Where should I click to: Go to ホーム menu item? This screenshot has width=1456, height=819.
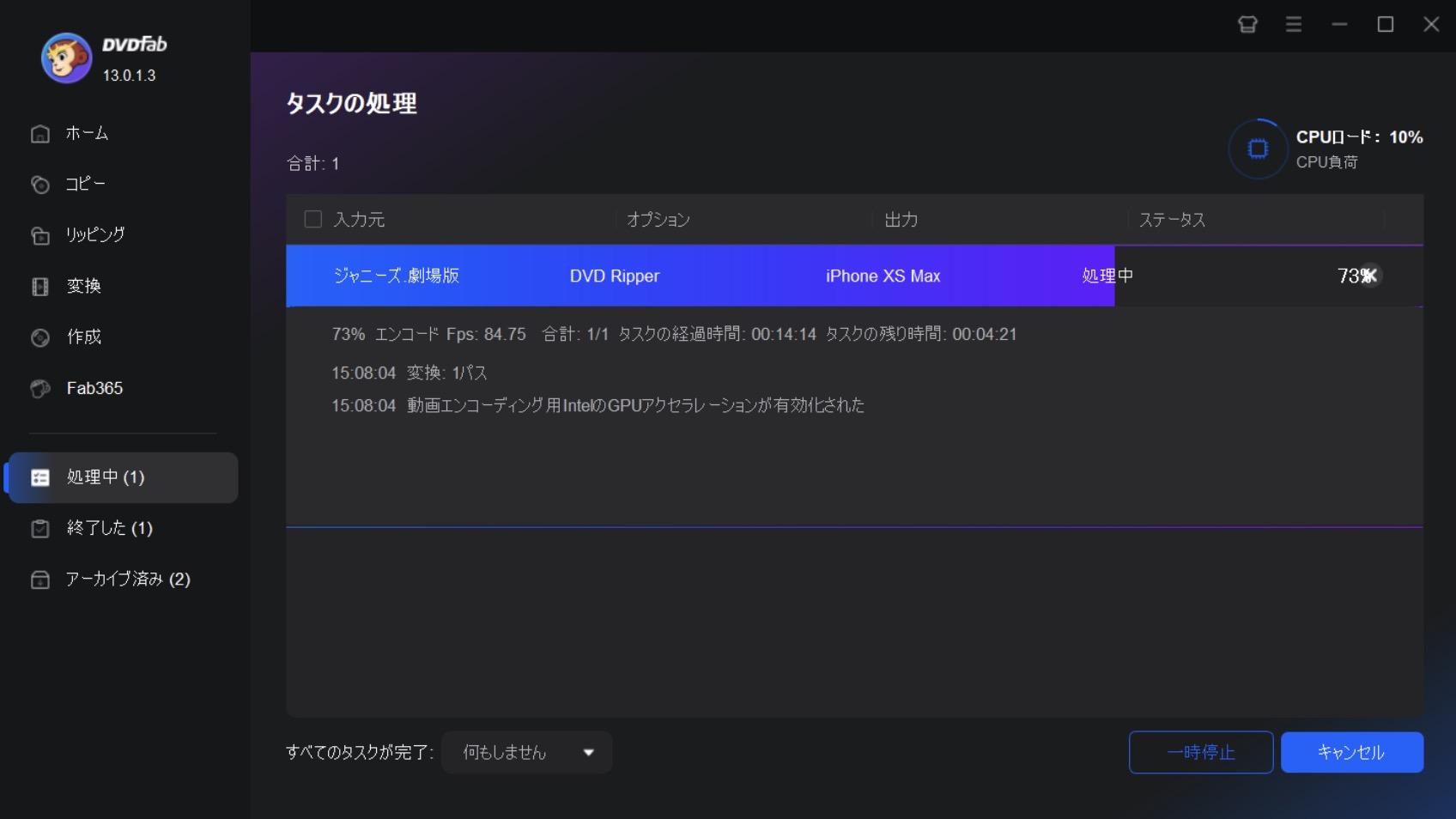[87, 133]
